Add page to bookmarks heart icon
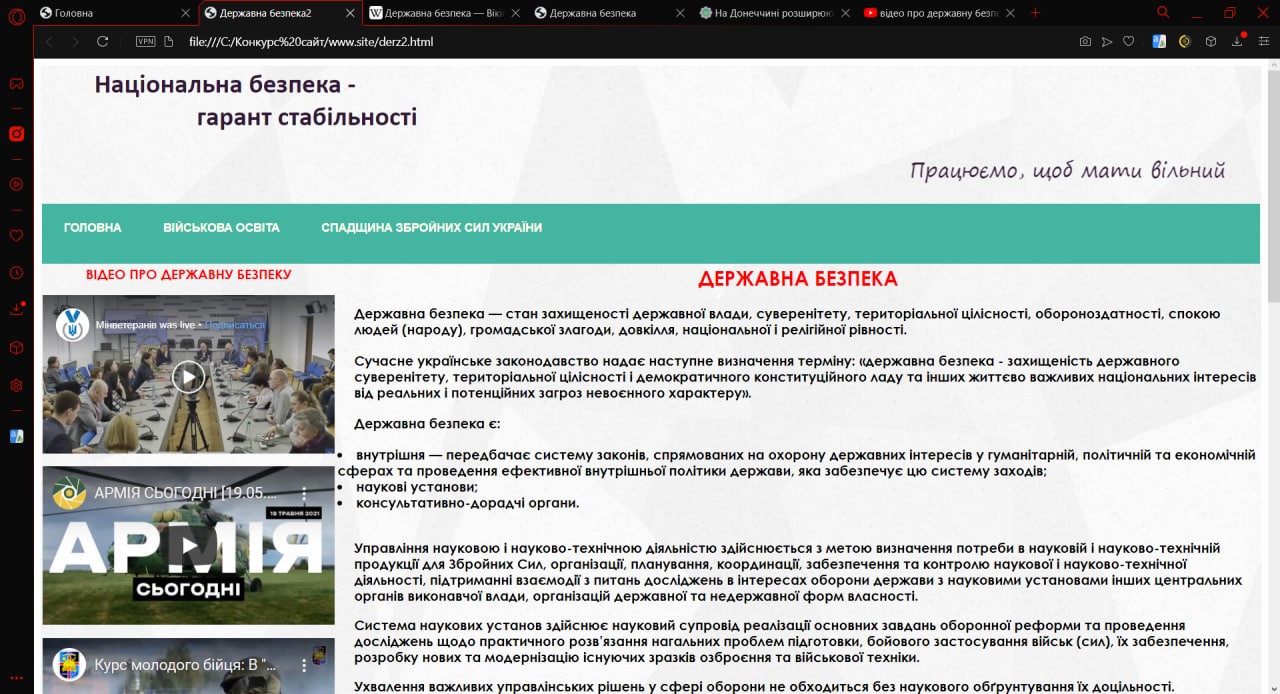The image size is (1280, 694). coord(1129,42)
